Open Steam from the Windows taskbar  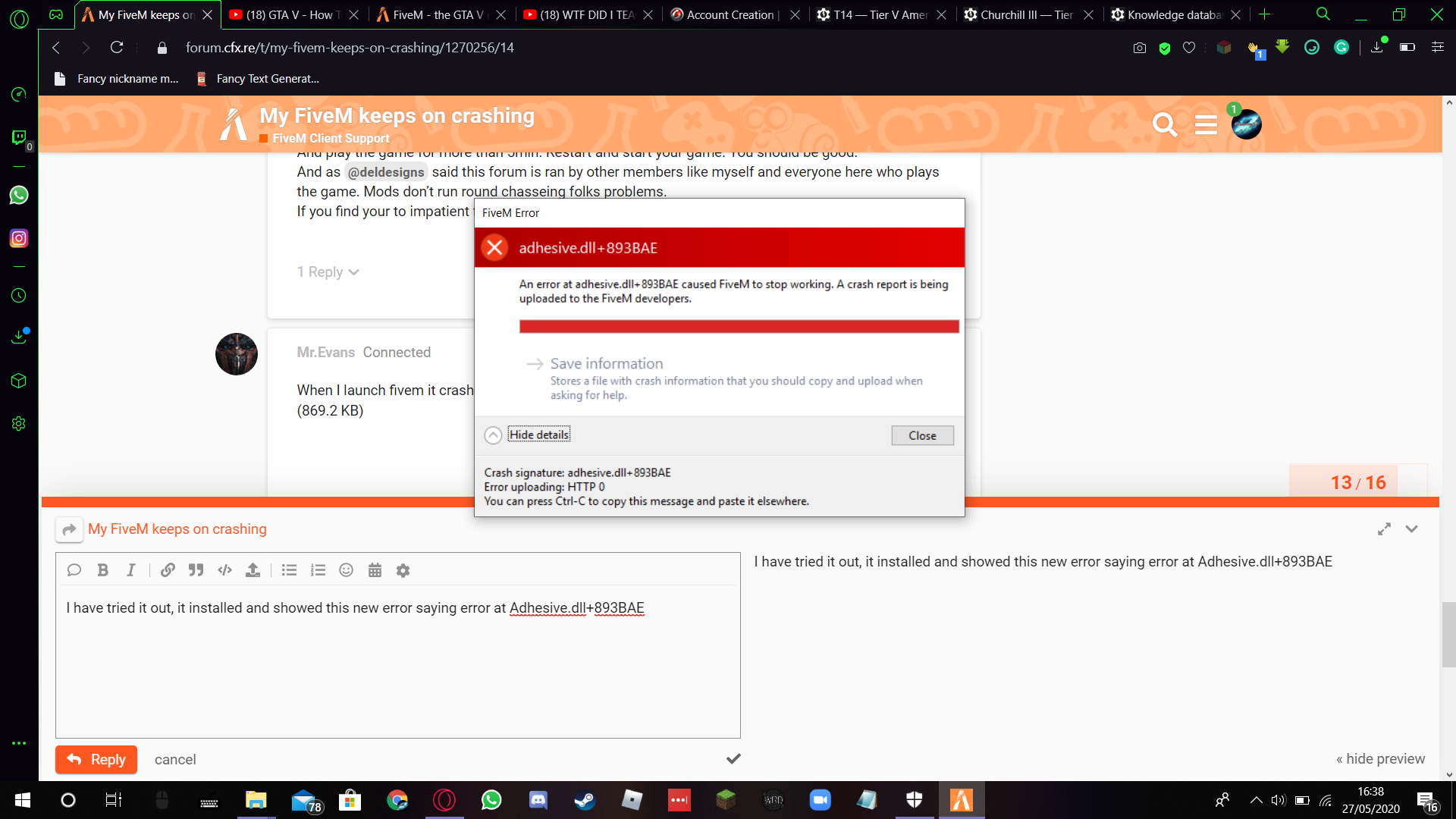coord(584,800)
